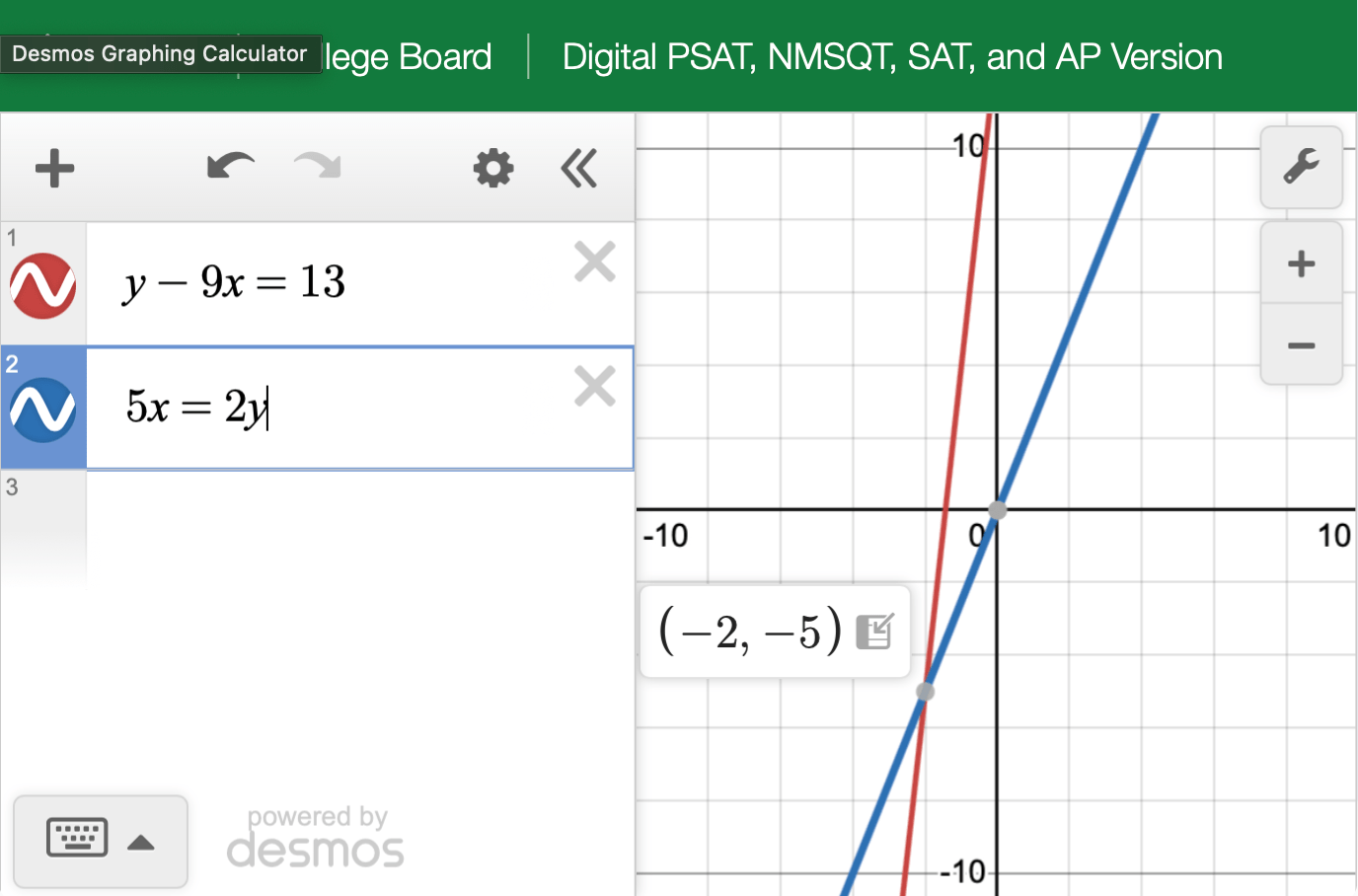Open the expression list settings gear
This screenshot has width=1358, height=896.
click(492, 167)
